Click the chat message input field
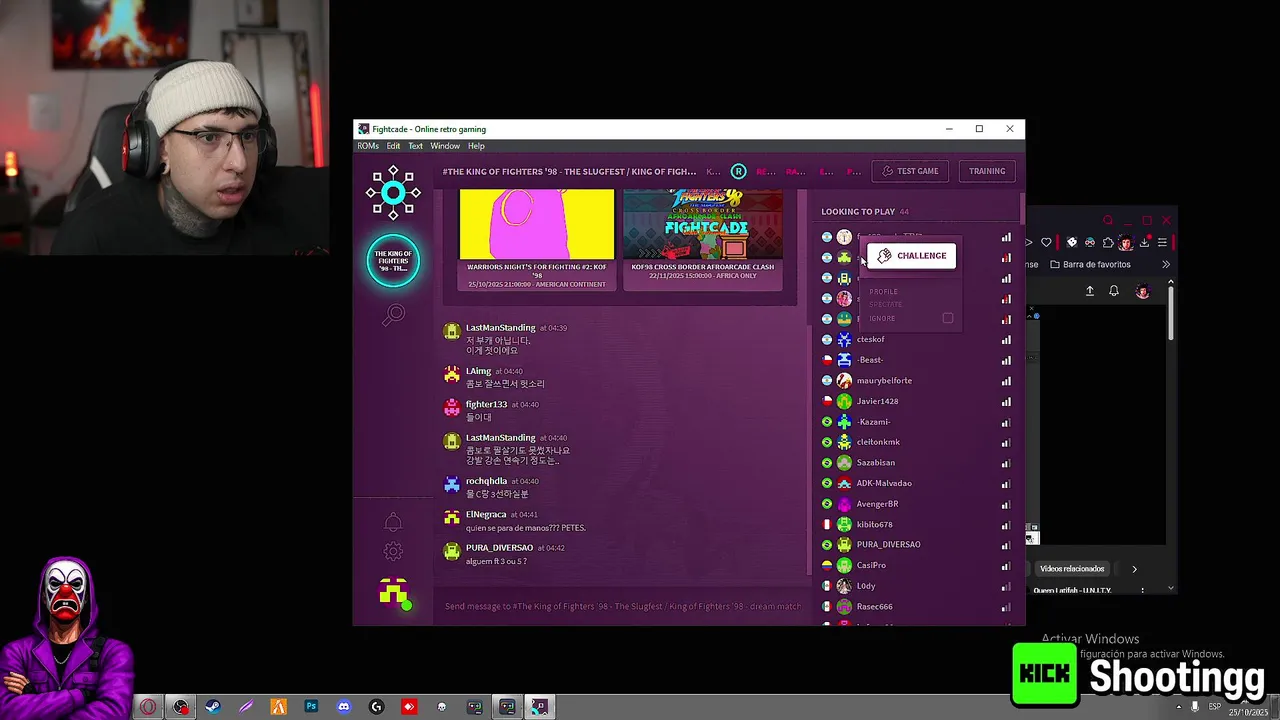This screenshot has width=1280, height=720. coord(622,606)
